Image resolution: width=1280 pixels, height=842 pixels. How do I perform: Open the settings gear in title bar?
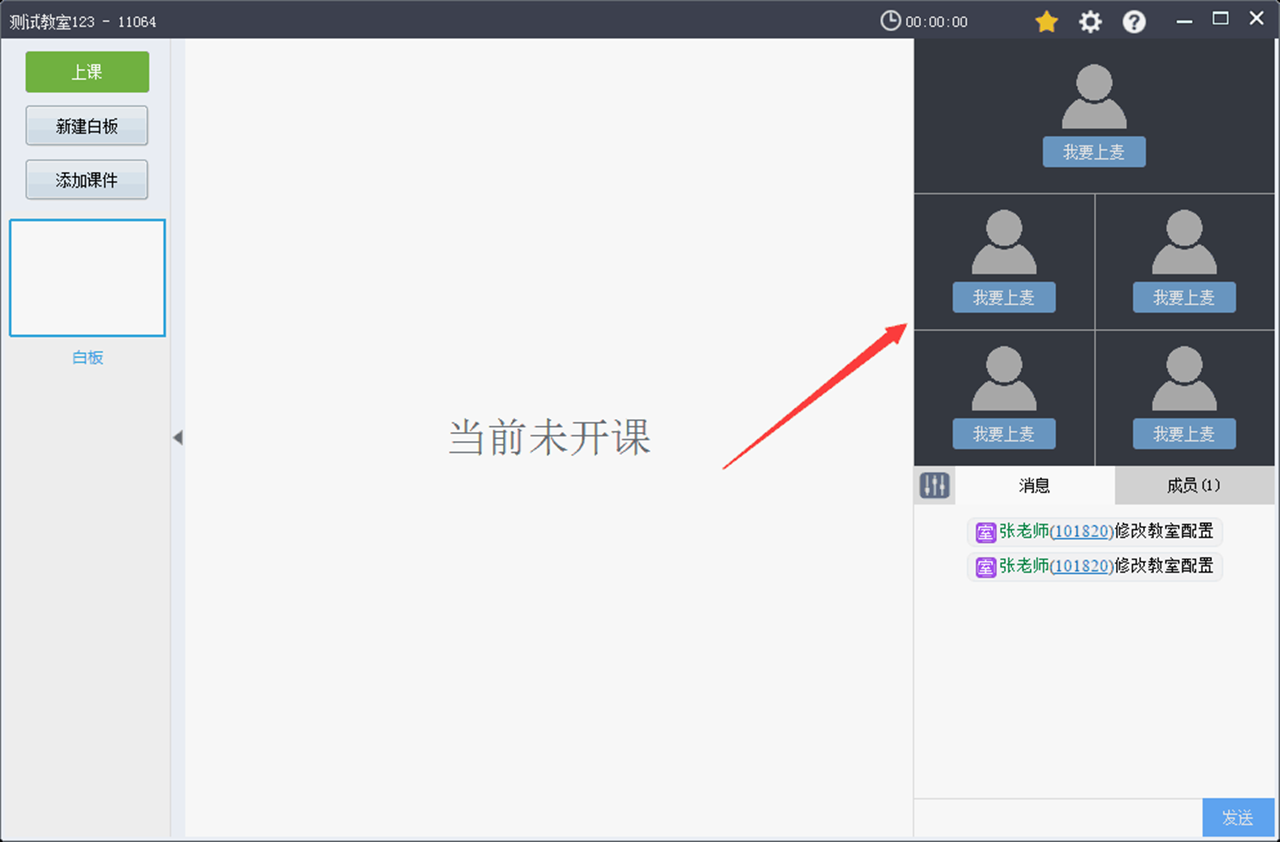point(1090,20)
